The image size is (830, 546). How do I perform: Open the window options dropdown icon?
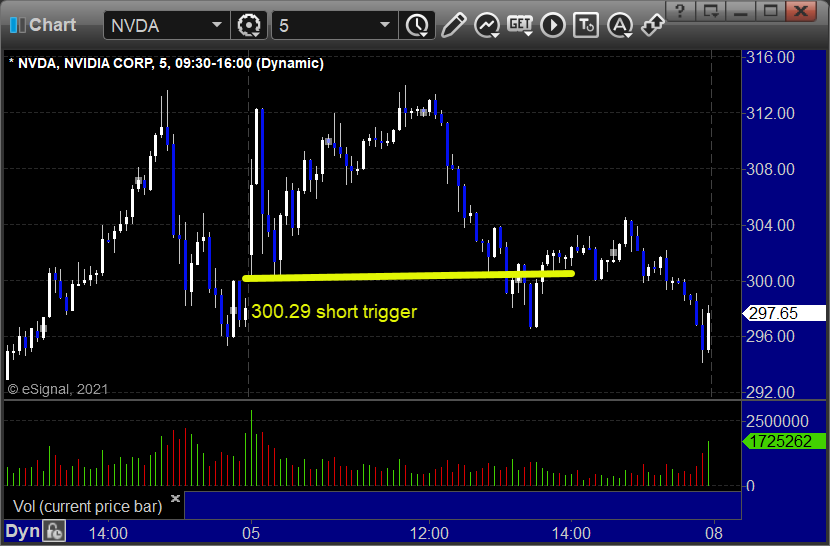click(x=710, y=11)
